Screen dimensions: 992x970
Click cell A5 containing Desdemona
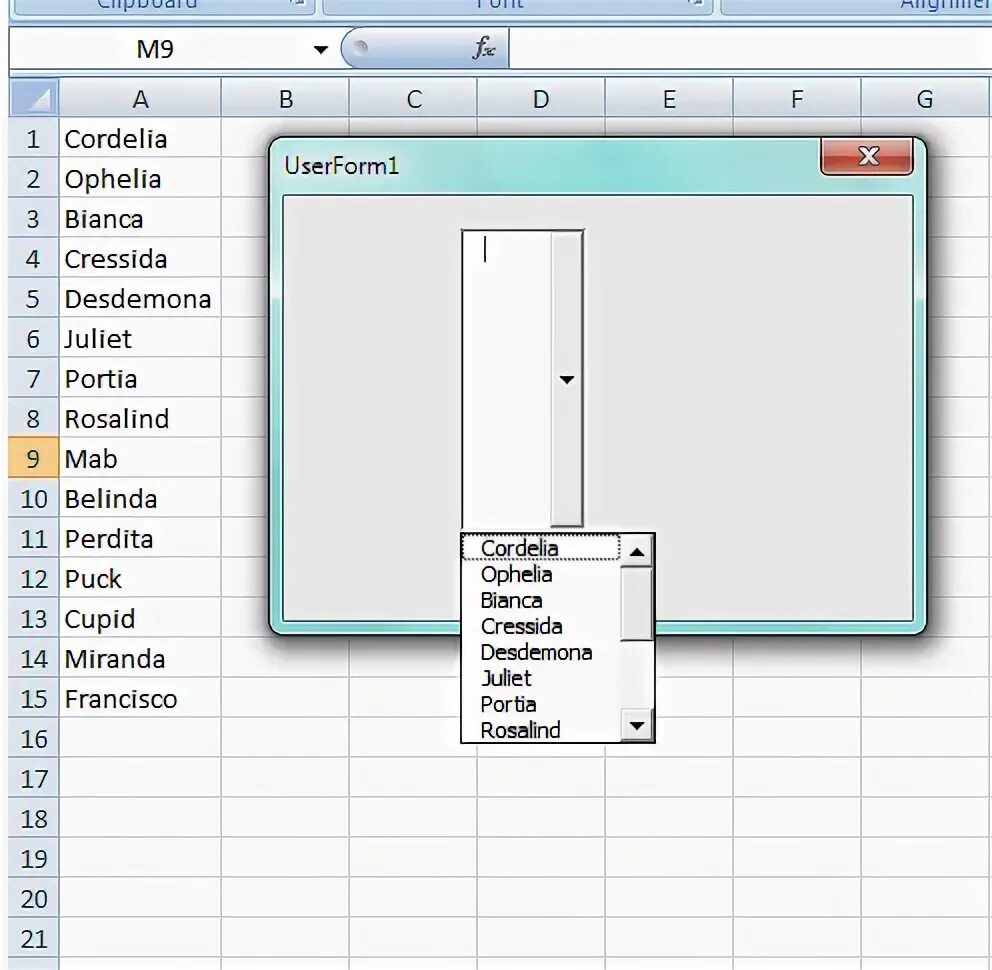(140, 298)
